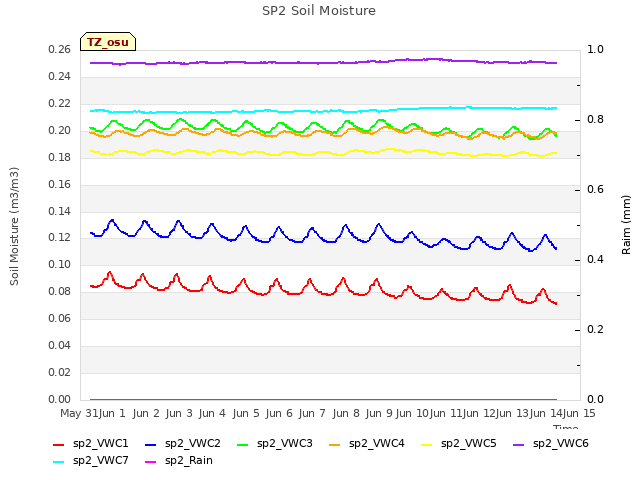Click the 0.20 left axis value
The width and height of the screenshot is (640, 480).
tap(60, 131)
